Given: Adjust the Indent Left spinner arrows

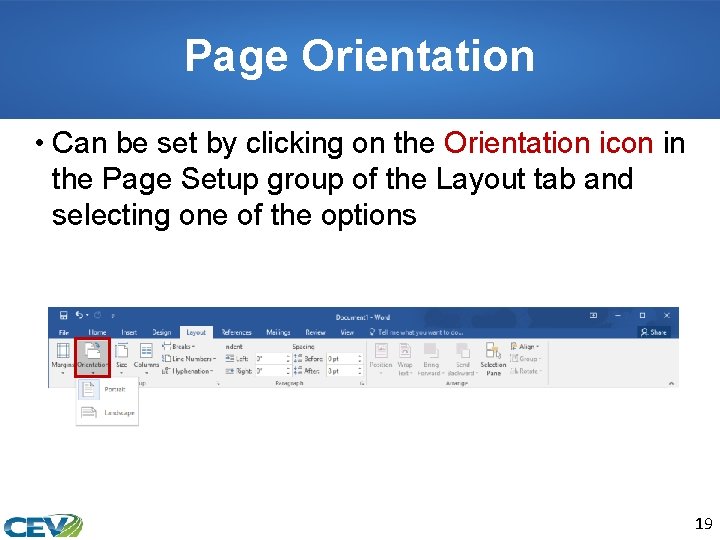Looking at the screenshot, I should 288,359.
